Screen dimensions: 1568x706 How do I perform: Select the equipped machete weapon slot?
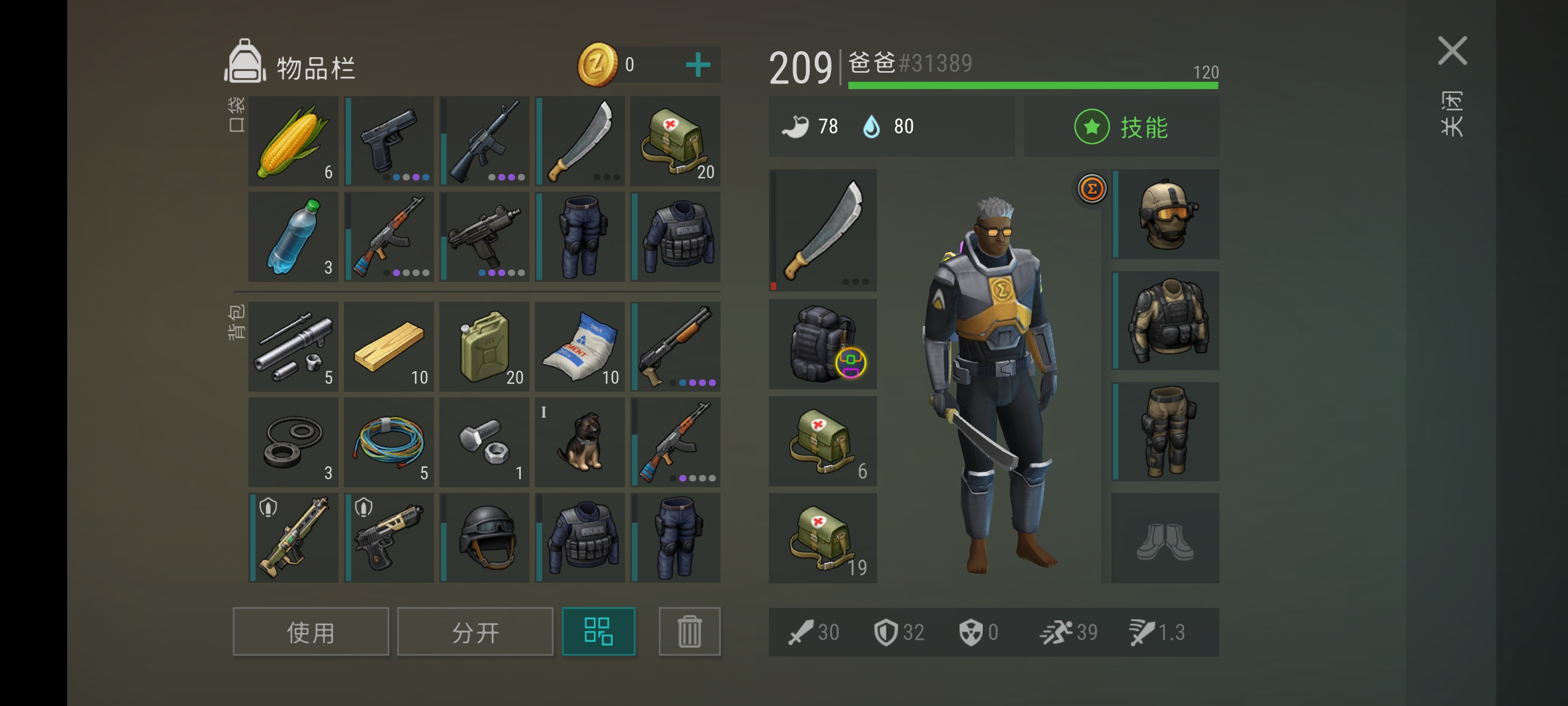[x=822, y=230]
